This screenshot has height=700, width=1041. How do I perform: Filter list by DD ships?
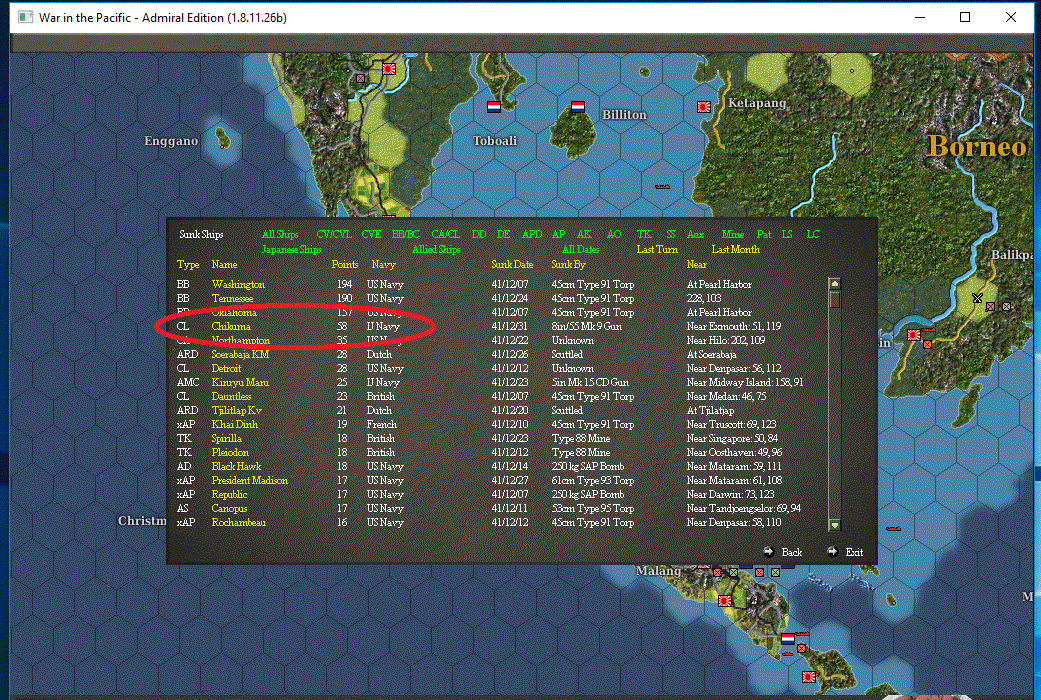(479, 234)
